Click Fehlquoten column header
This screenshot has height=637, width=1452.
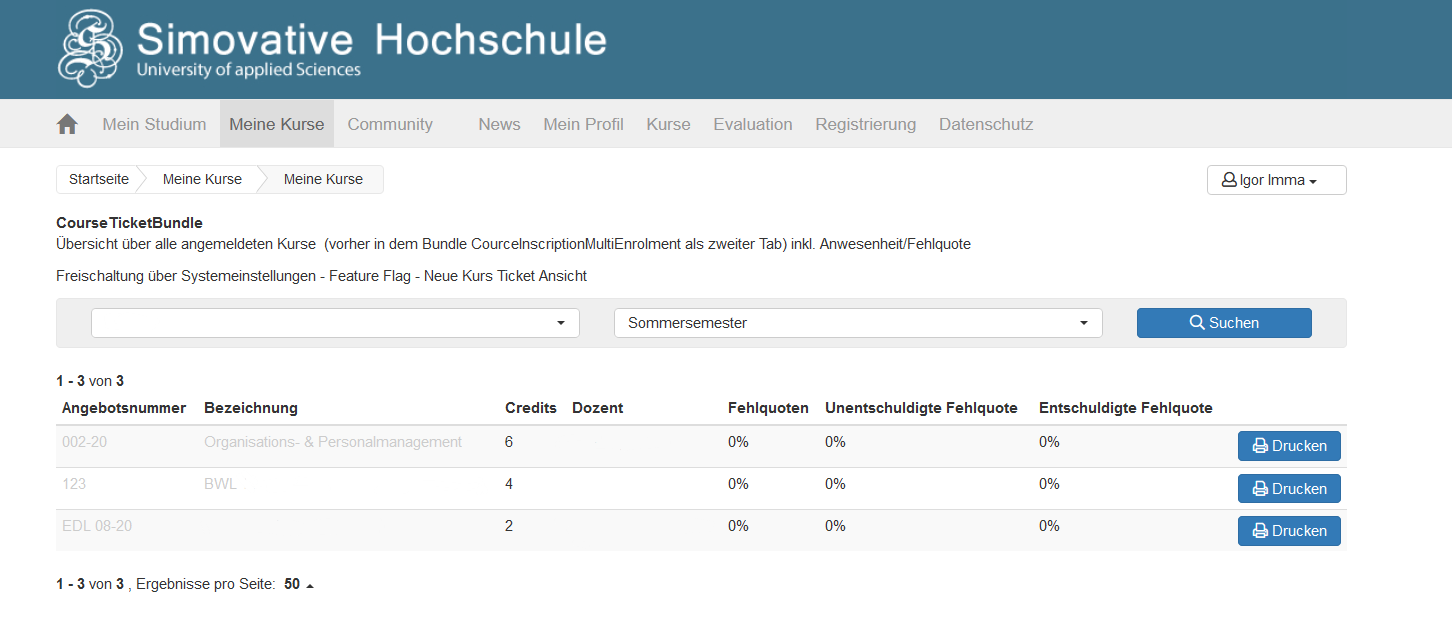768,408
